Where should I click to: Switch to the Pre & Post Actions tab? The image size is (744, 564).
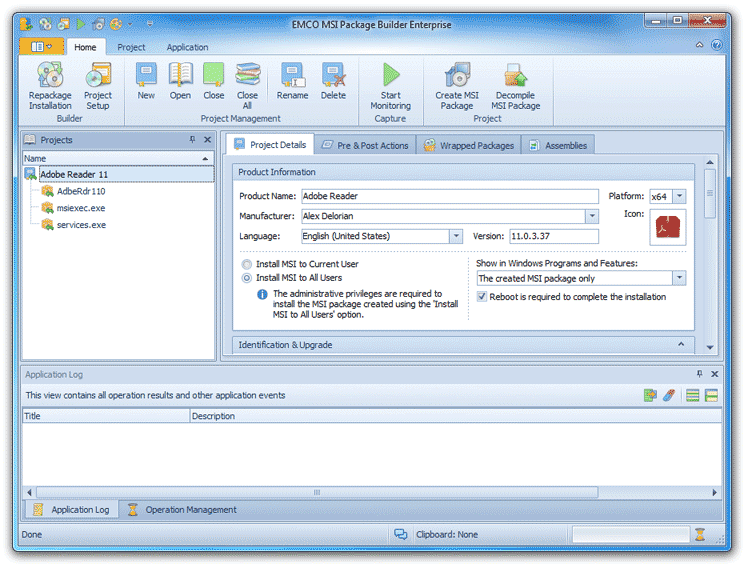coord(365,145)
